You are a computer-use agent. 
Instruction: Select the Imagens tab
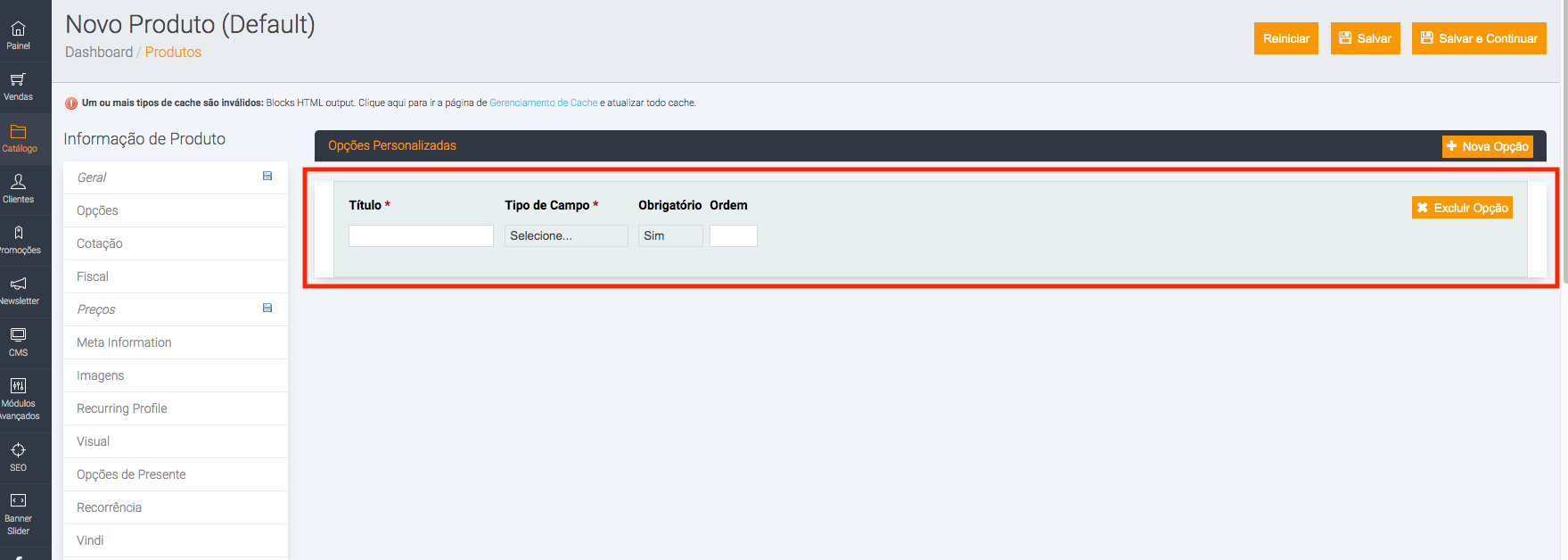tap(176, 375)
